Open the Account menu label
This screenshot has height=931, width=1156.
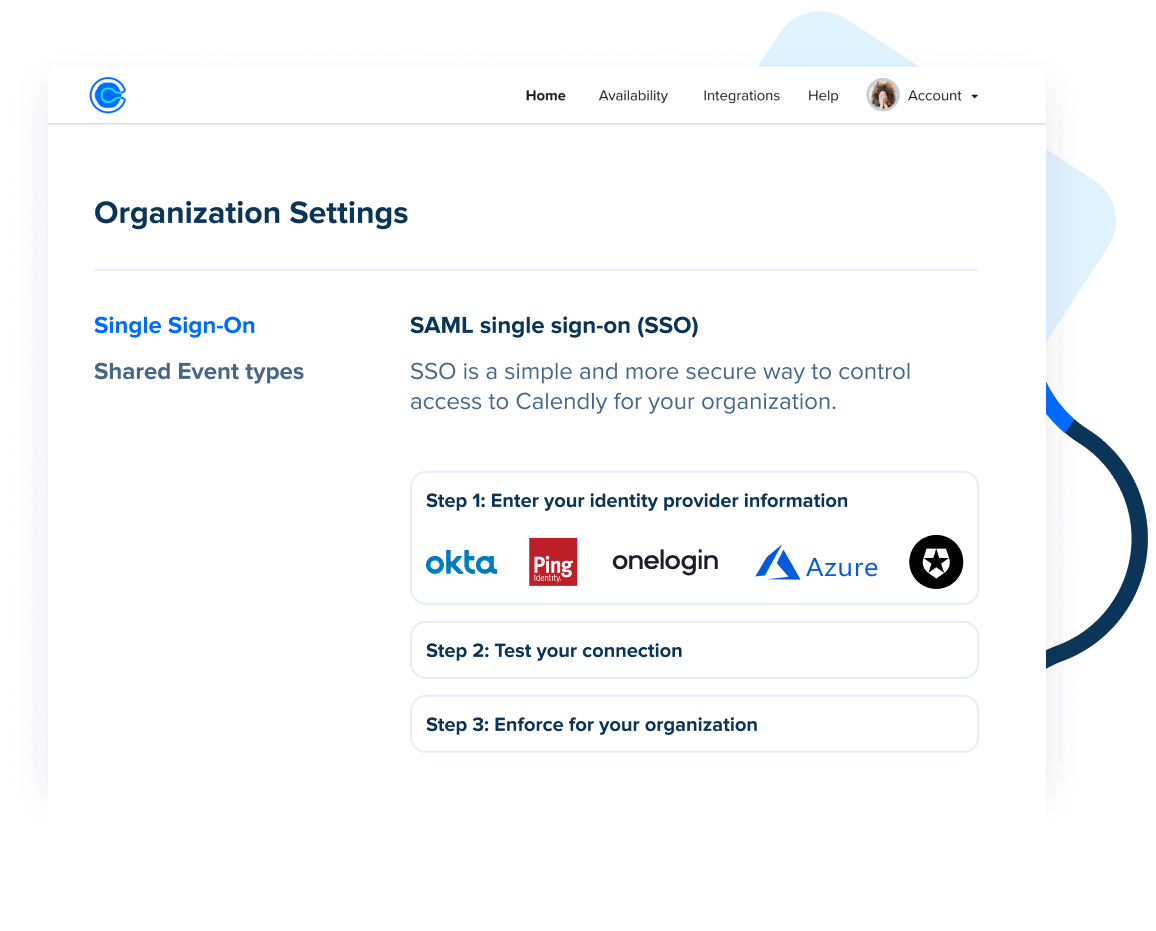coord(934,95)
